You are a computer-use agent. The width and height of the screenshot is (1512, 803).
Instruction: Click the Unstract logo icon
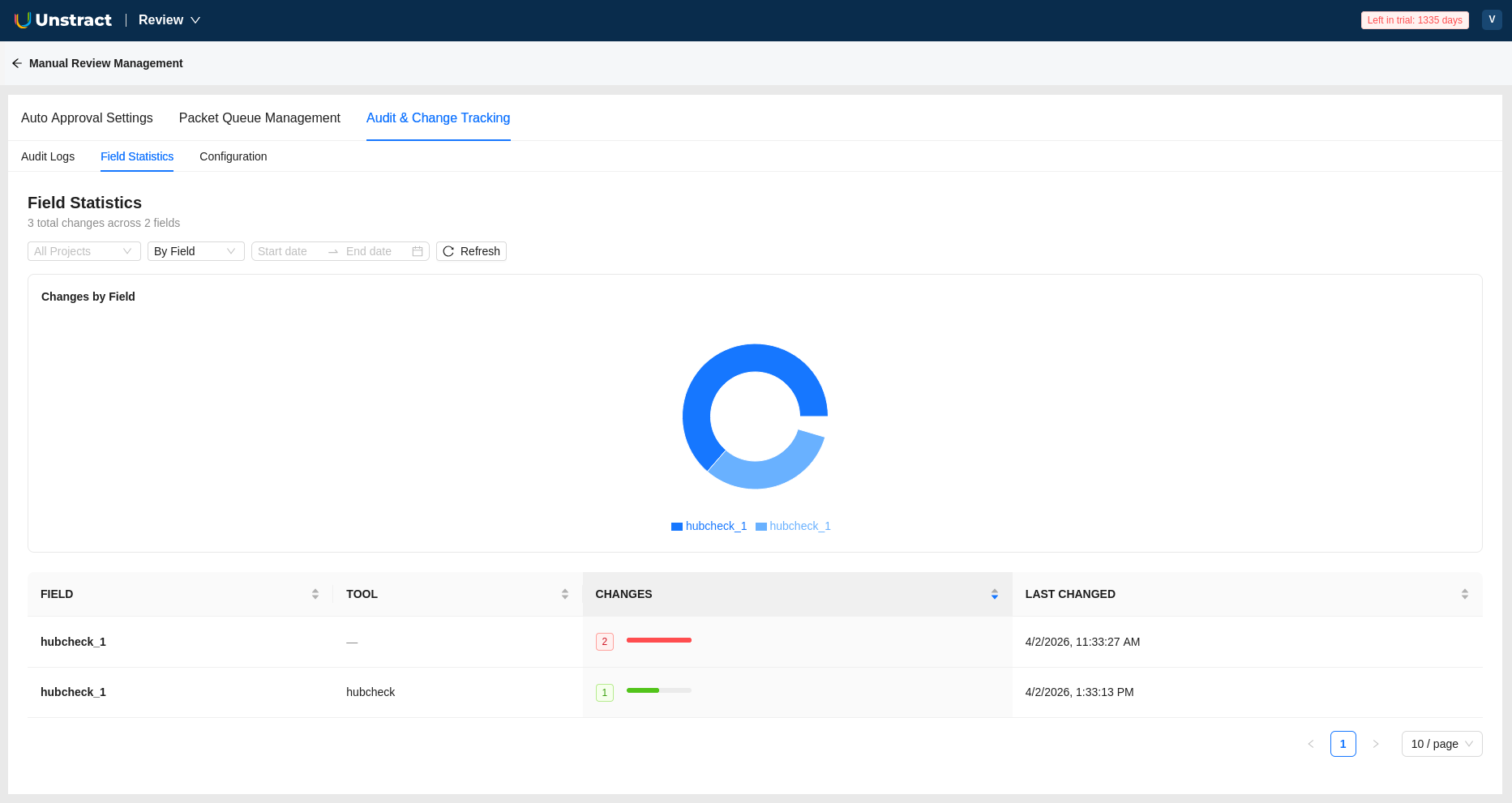[23, 20]
